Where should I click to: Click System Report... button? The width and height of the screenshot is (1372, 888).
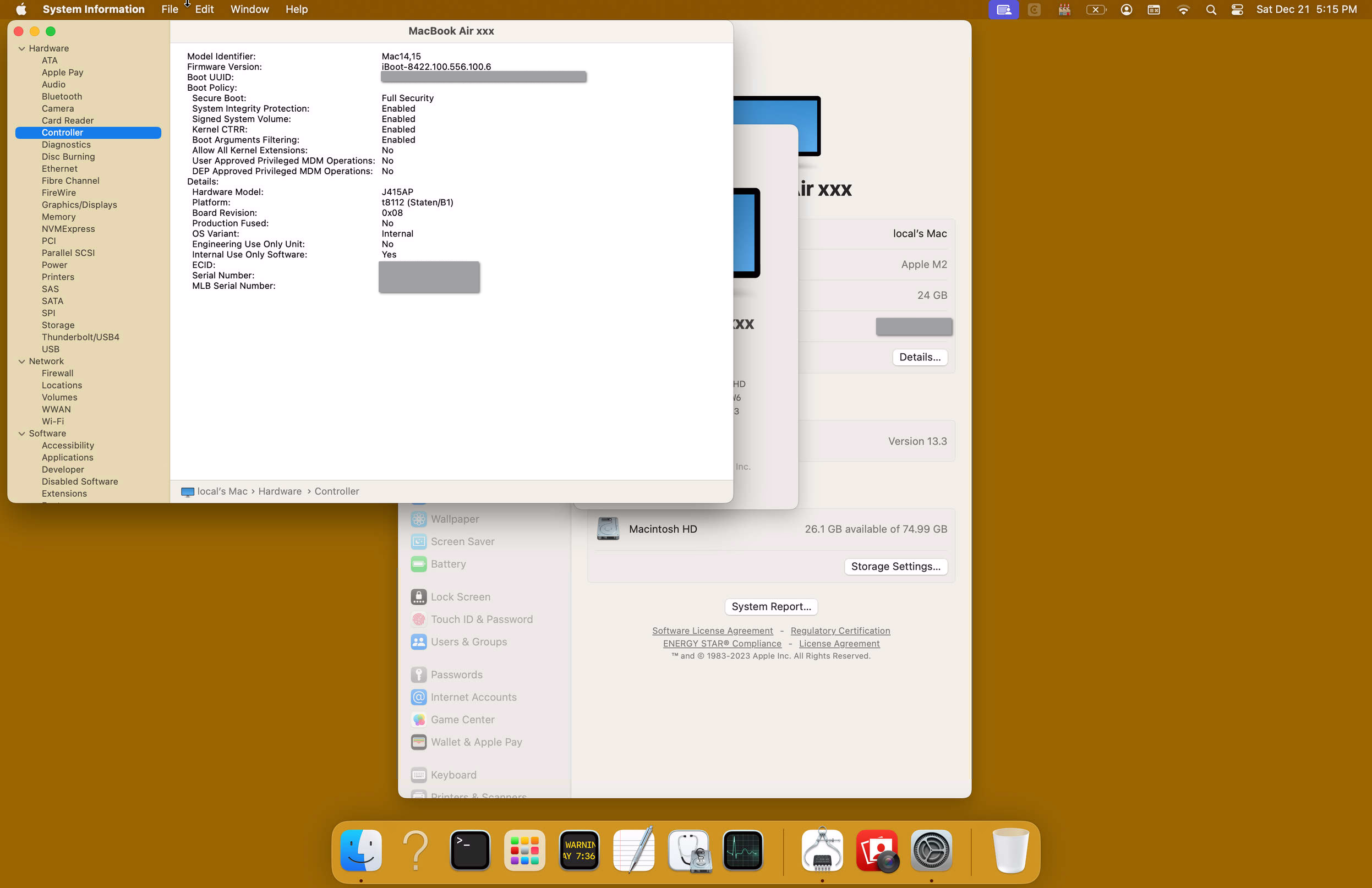(x=770, y=606)
